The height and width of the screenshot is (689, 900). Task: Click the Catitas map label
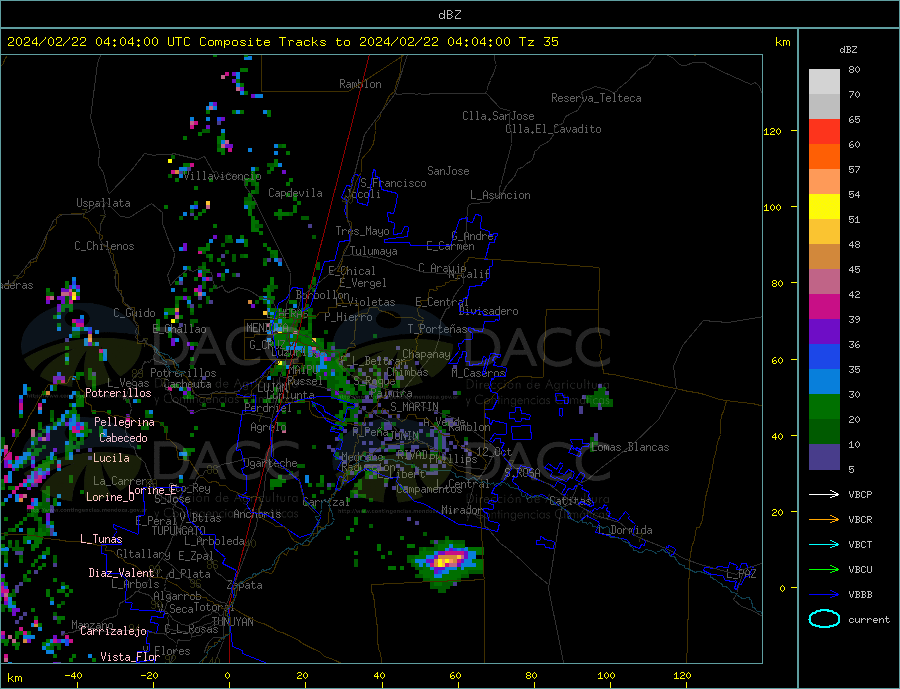(x=570, y=501)
